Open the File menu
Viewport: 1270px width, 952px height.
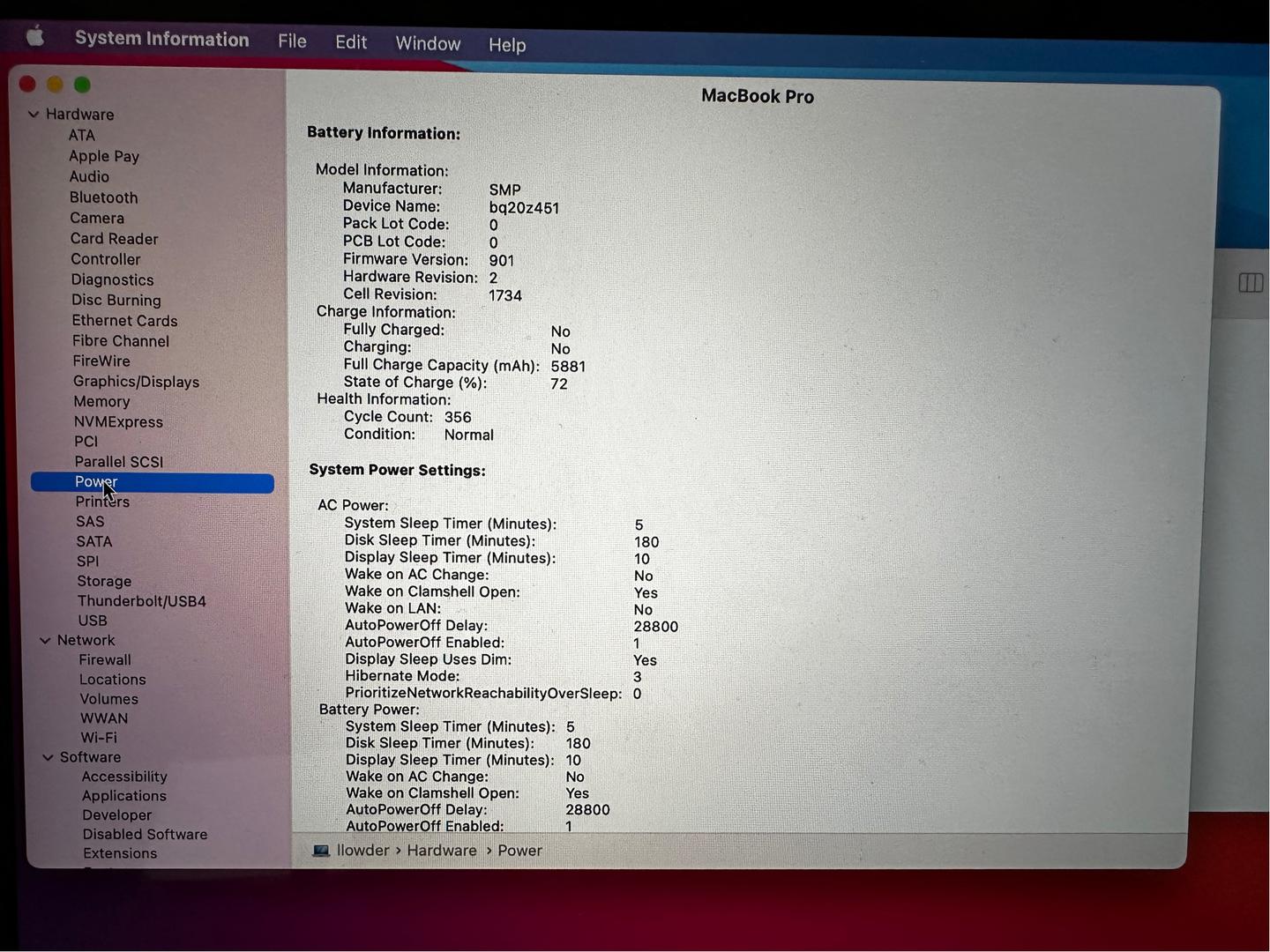[292, 41]
